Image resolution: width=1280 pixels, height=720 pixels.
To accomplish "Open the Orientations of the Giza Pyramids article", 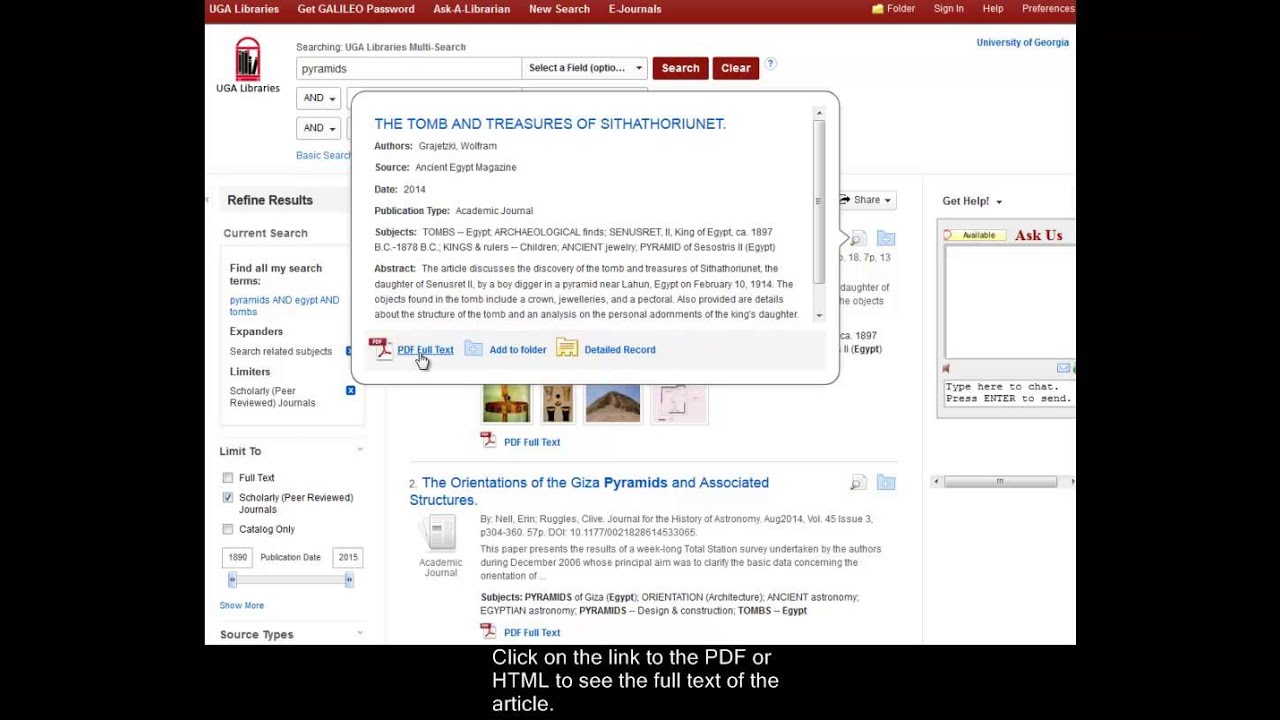I will click(x=589, y=491).
